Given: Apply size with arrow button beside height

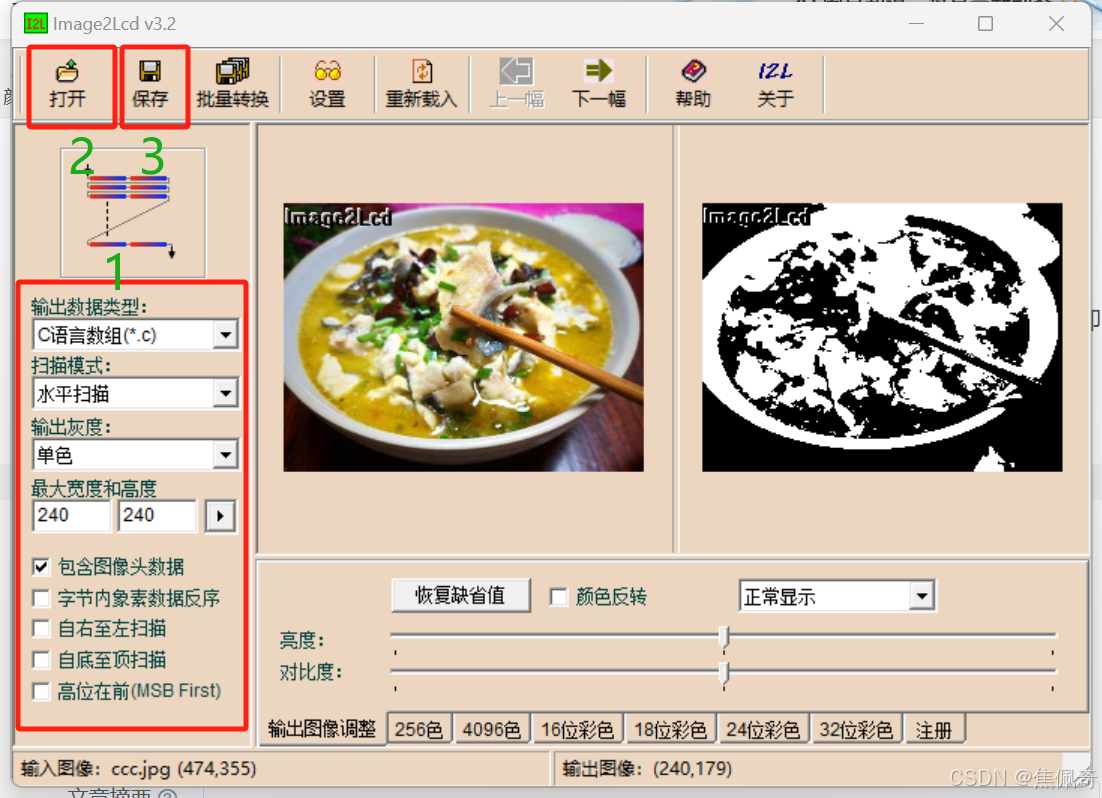Looking at the screenshot, I should 220,516.
